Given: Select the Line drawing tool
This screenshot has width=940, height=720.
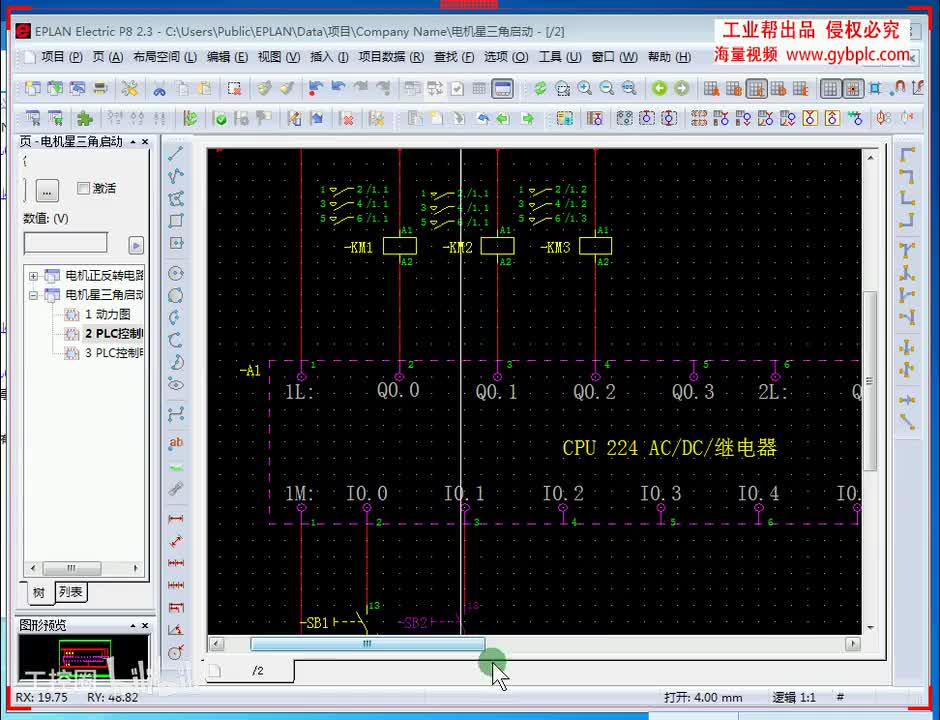Looking at the screenshot, I should [x=176, y=154].
